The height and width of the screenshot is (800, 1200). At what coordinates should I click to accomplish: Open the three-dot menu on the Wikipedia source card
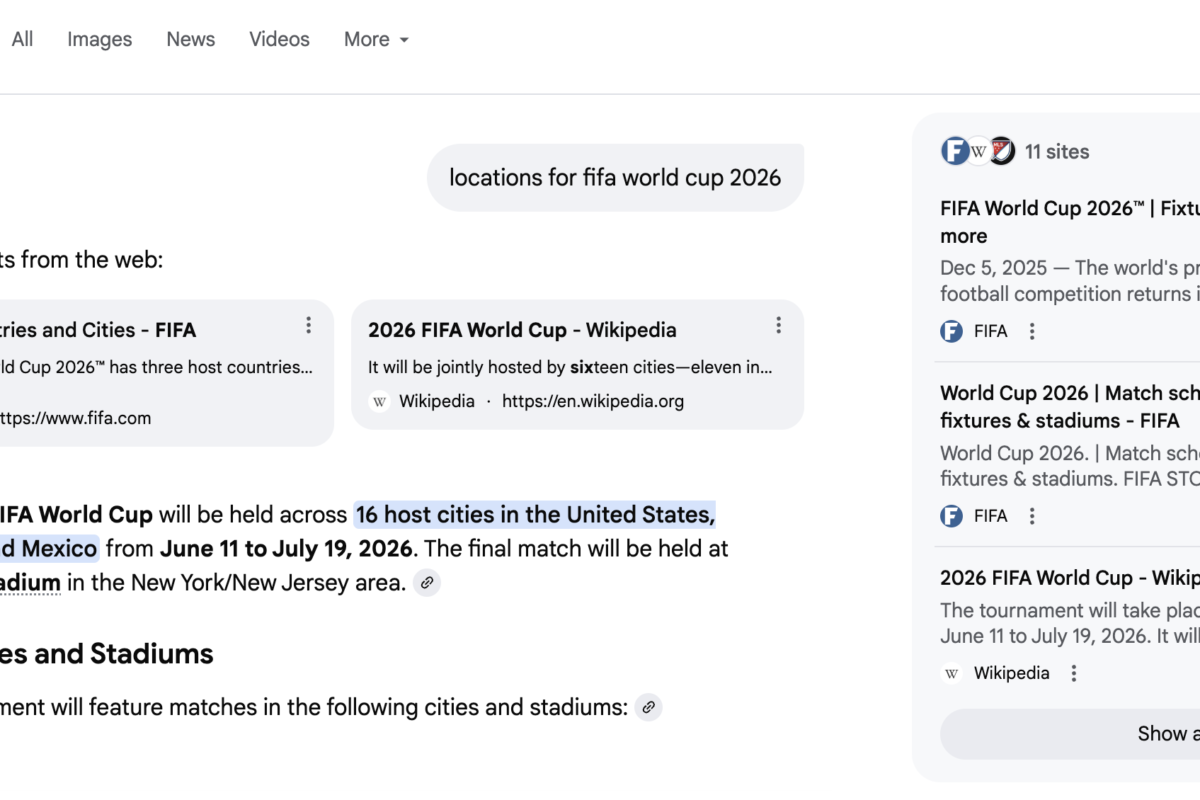point(779,324)
